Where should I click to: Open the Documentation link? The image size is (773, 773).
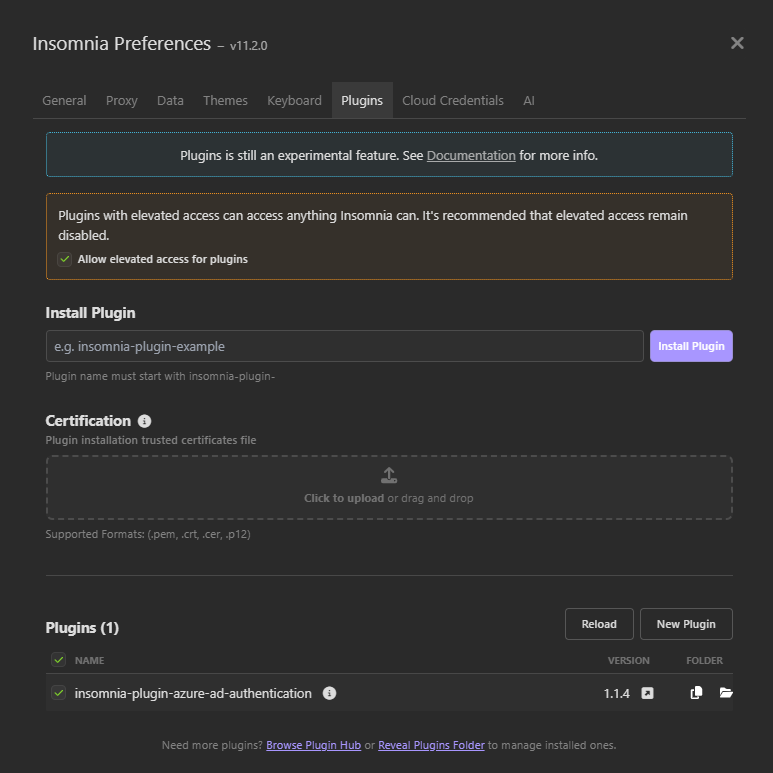(x=471, y=156)
